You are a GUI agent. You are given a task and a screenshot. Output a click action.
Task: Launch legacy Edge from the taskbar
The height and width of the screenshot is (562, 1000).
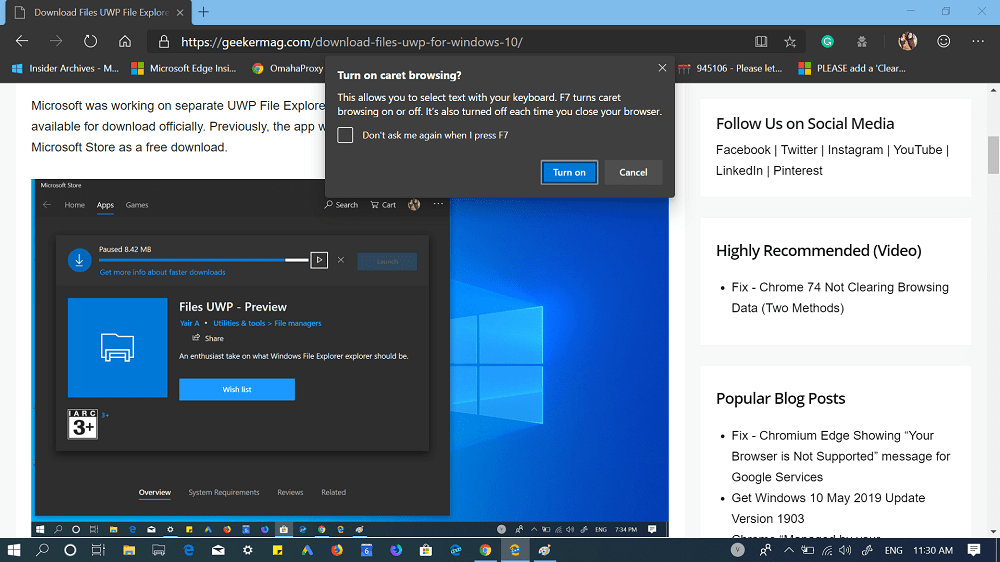tap(189, 550)
